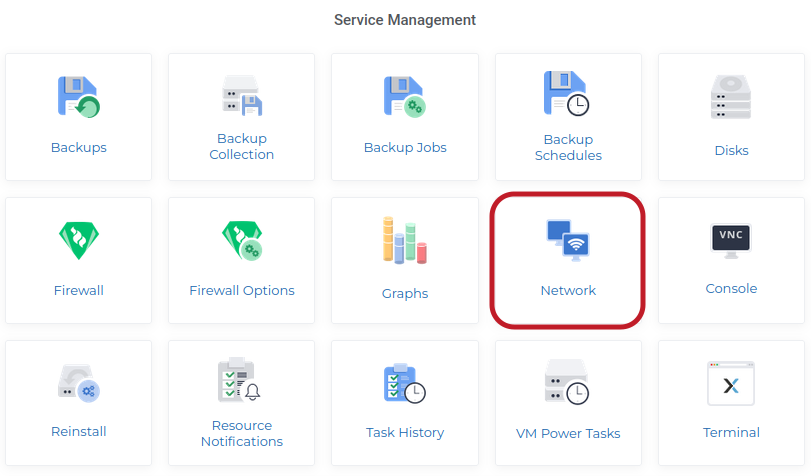This screenshot has width=811, height=476.
Task: Open the Resource Notifications checklist icon
Action: pos(241,380)
